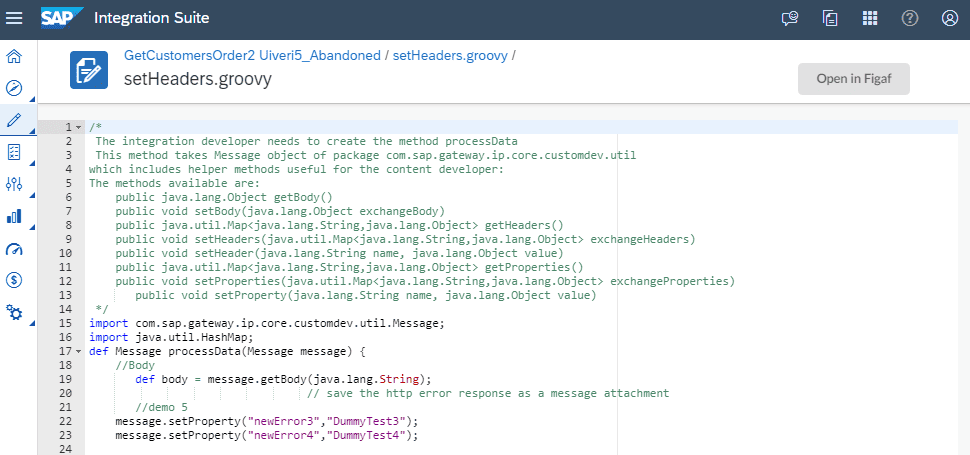Open the Discover compass icon
970x455 pixels.
click(14, 88)
